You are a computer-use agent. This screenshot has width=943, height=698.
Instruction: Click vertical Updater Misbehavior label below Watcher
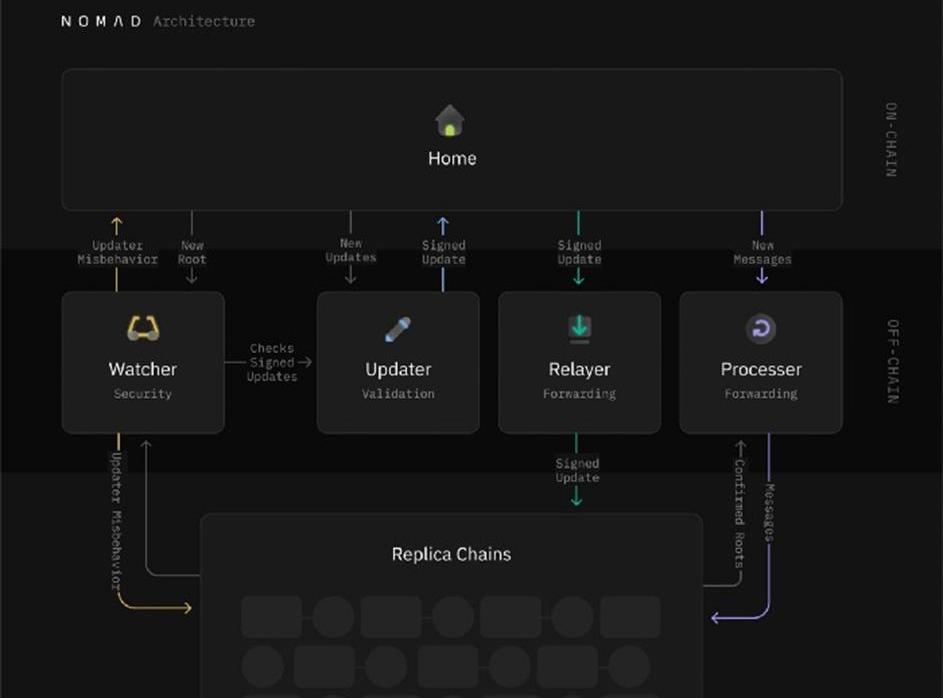pos(117,521)
